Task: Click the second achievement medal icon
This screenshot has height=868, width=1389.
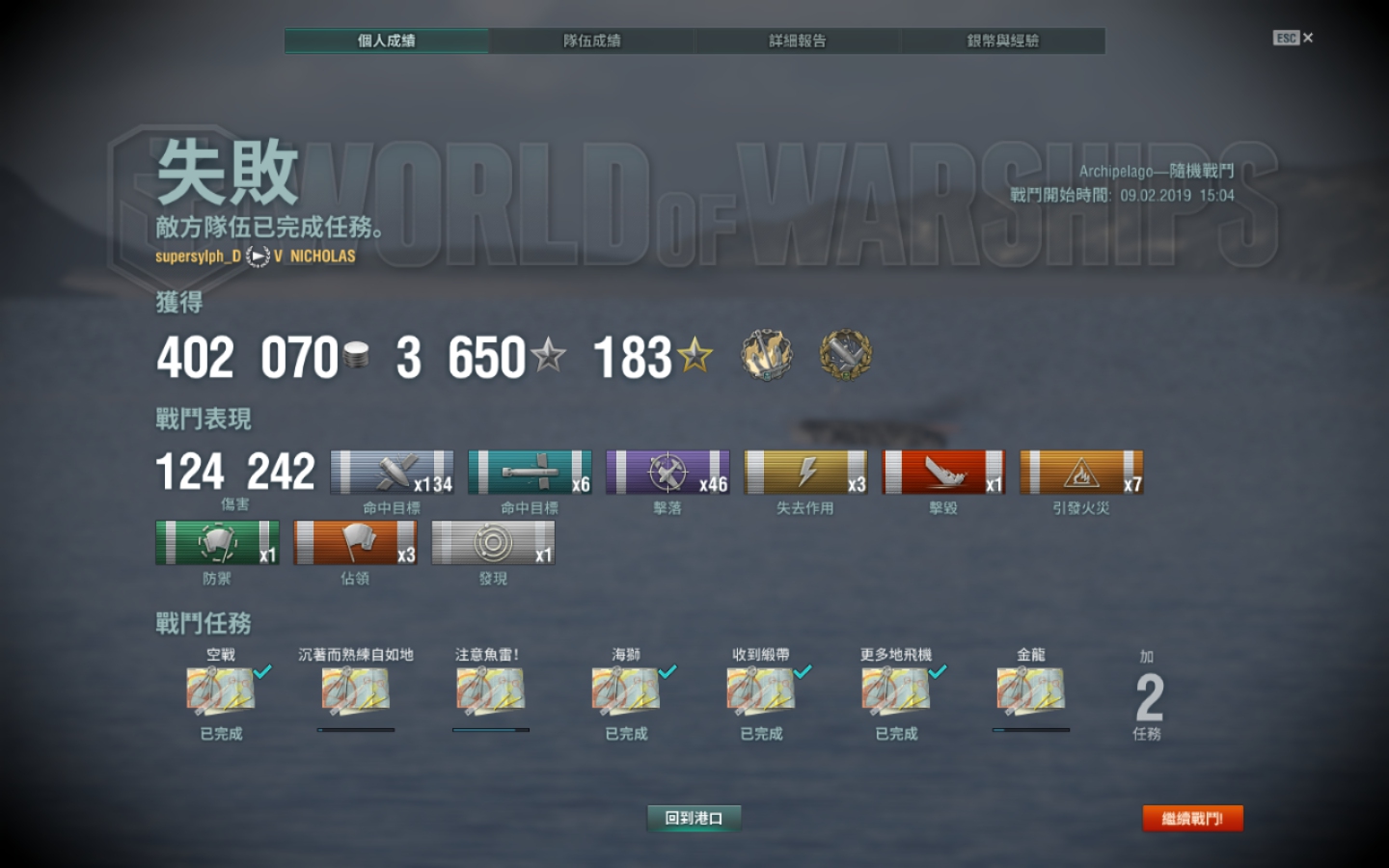Action: click(846, 355)
